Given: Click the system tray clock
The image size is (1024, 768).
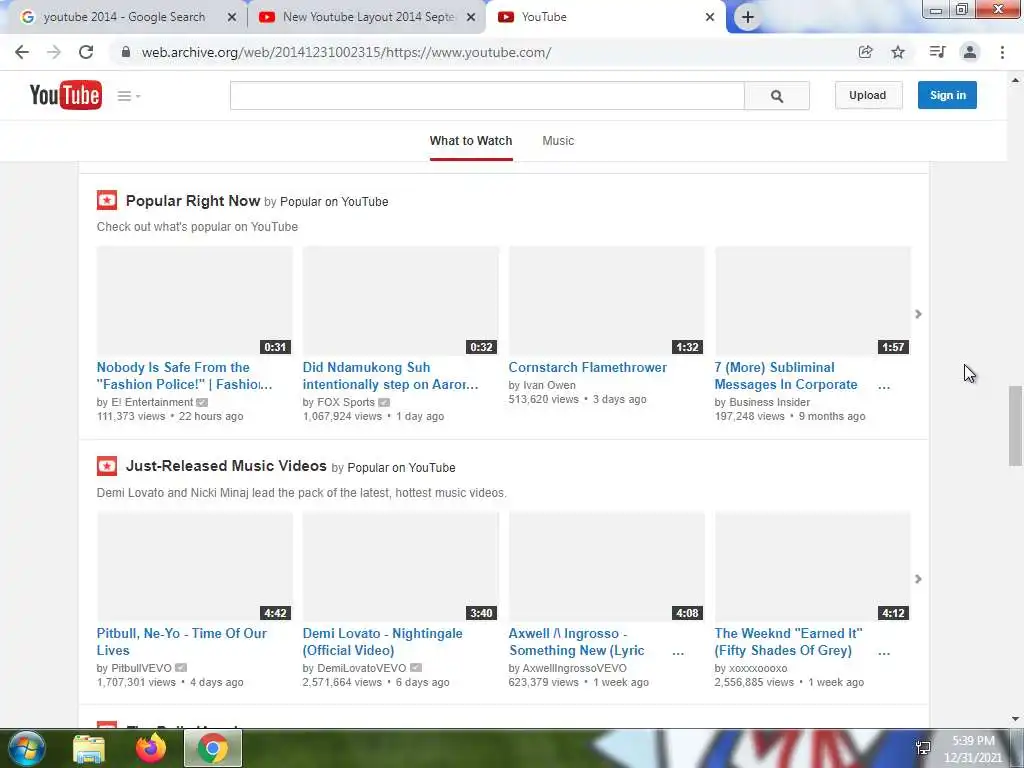Looking at the screenshot, I should 973,749.
